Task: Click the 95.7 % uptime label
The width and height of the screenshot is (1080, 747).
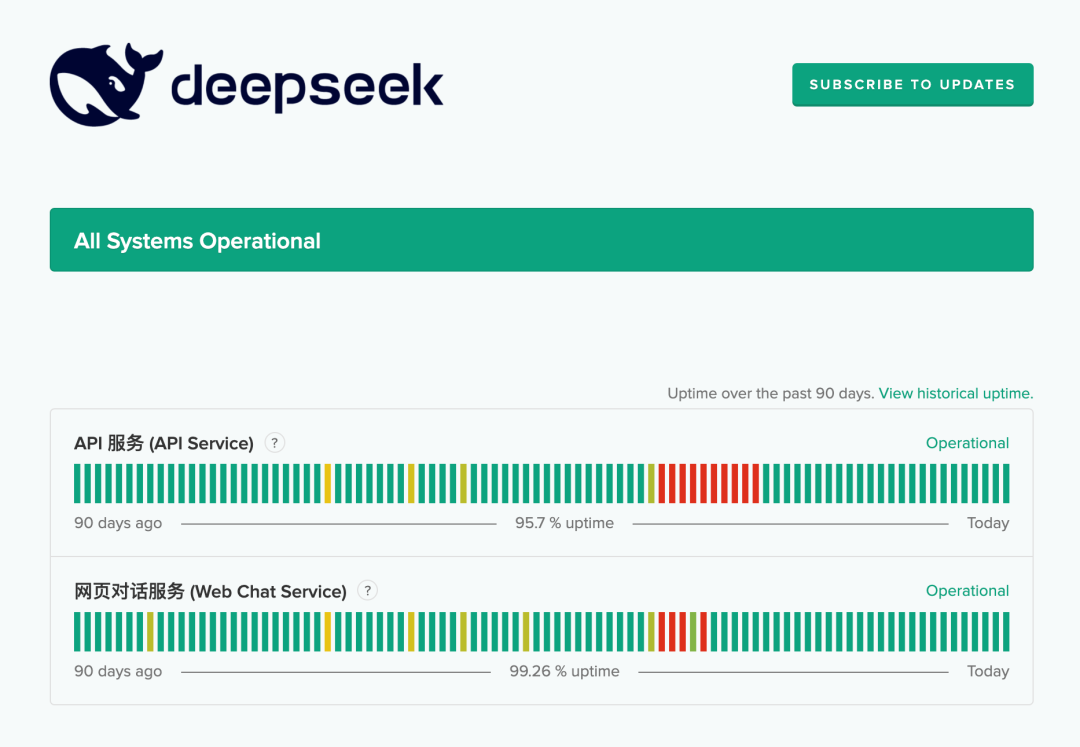Action: pos(564,523)
